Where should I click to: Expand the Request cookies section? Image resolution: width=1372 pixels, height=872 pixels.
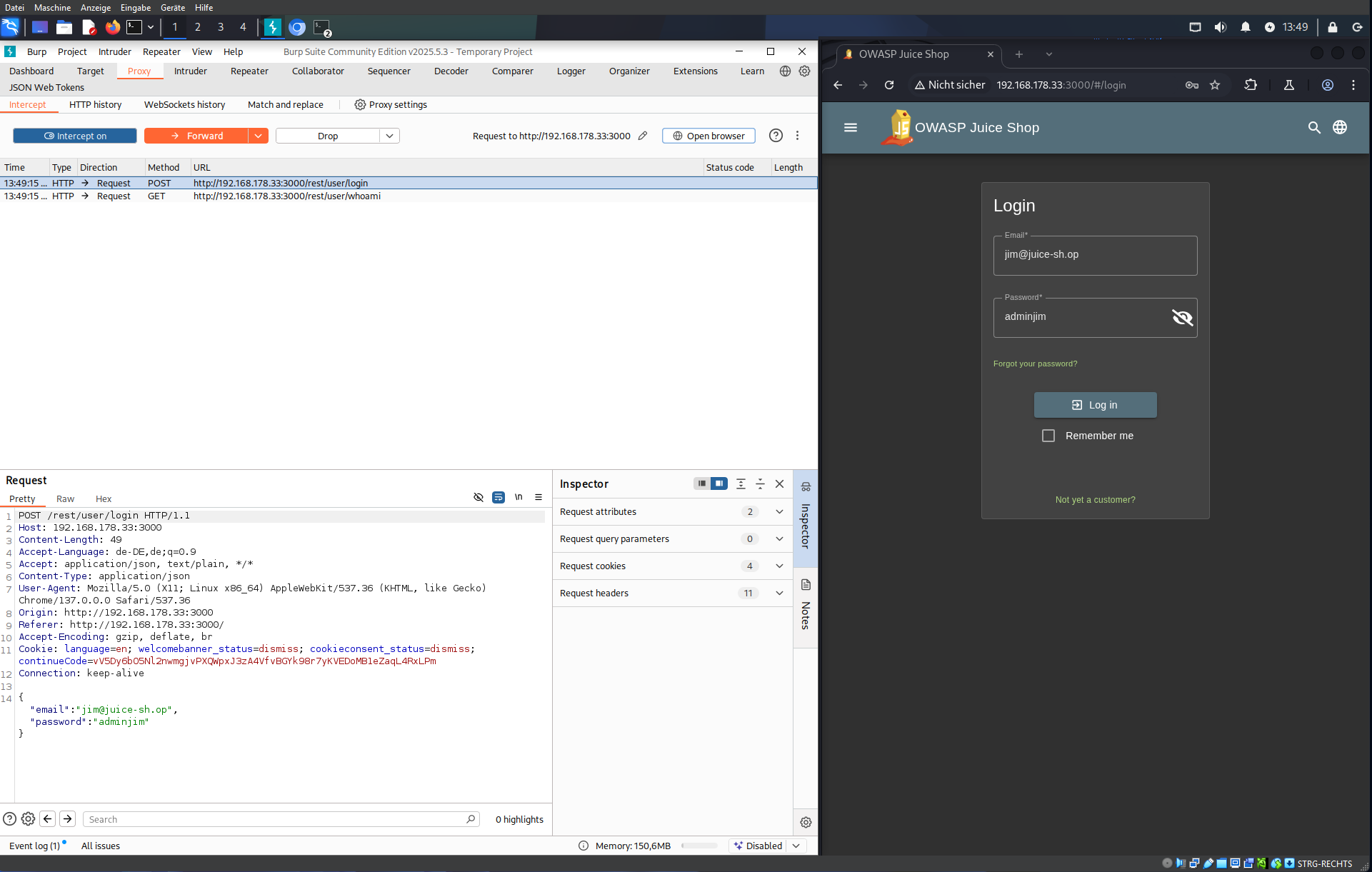(x=779, y=566)
